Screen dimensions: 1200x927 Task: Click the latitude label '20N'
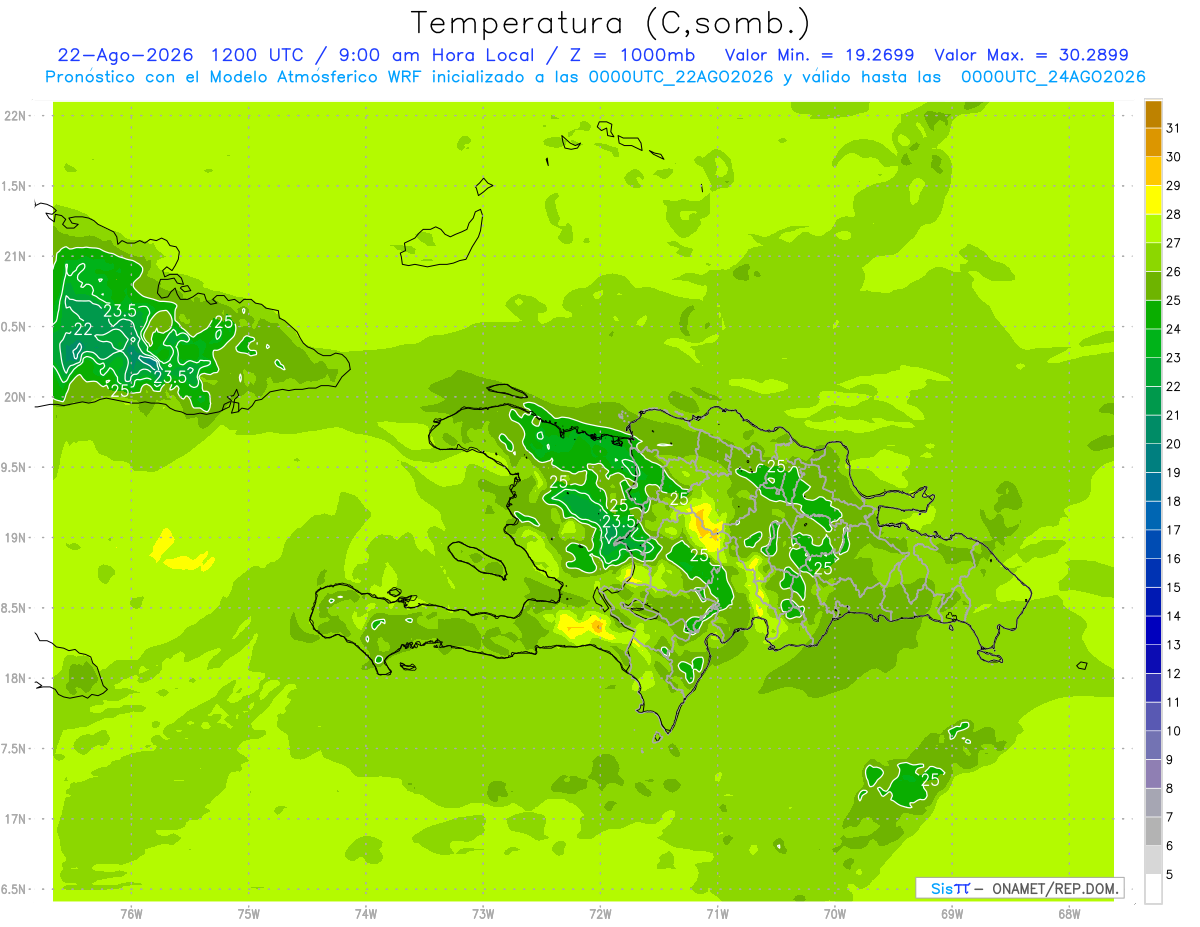[15, 397]
